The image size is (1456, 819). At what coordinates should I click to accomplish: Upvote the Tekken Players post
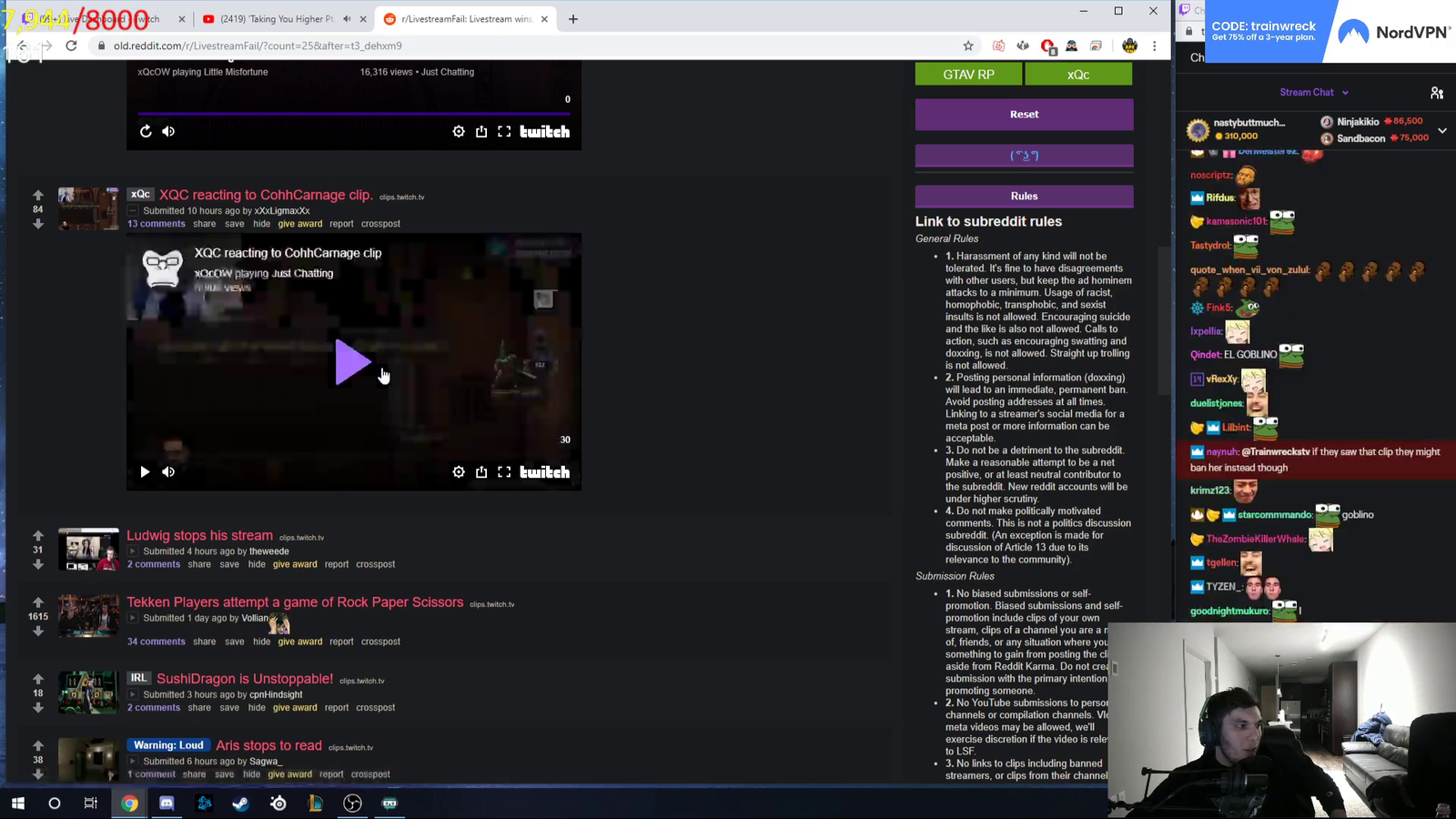(38, 602)
